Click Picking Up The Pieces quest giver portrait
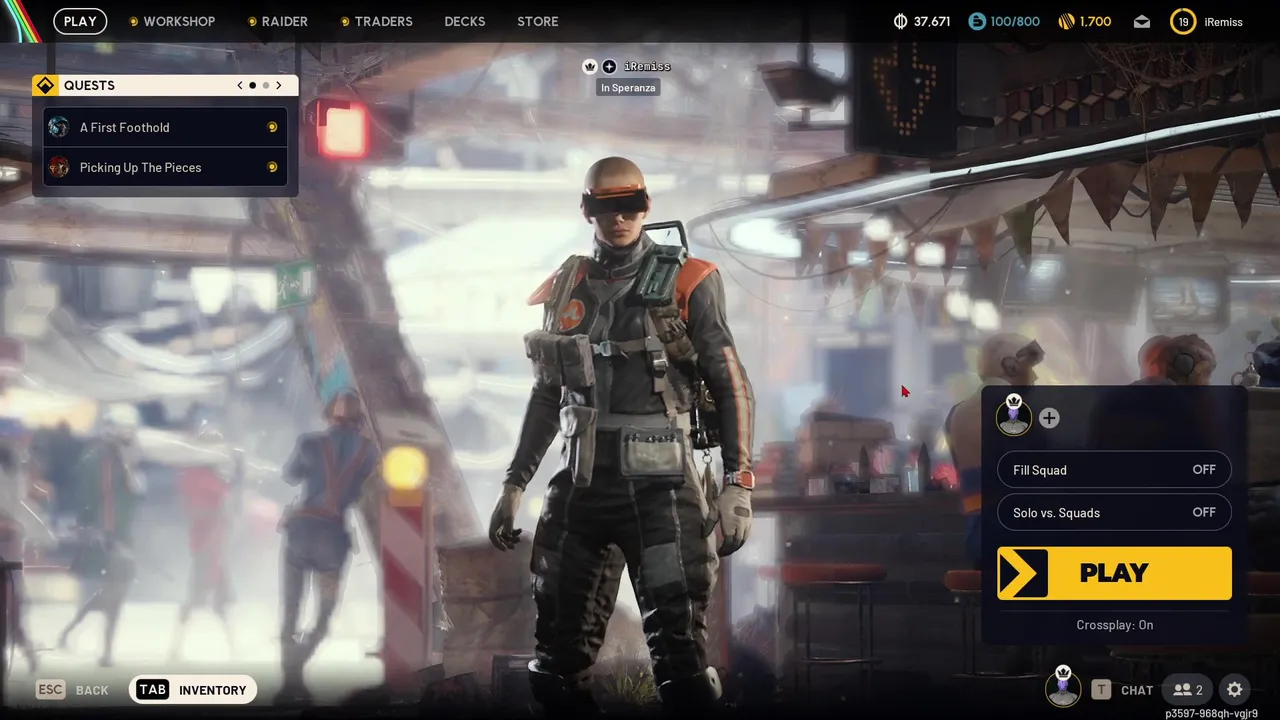Screen dimensions: 1280x720 [x=59, y=167]
